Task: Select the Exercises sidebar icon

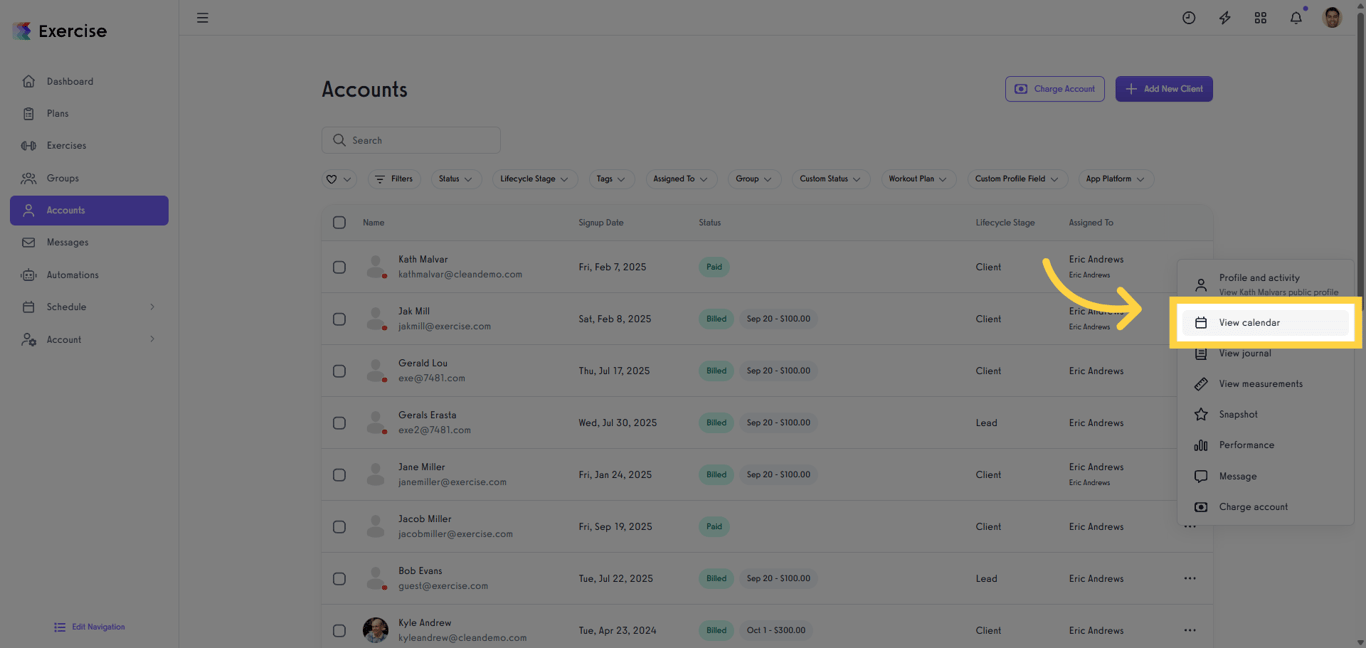Action: (x=70, y=145)
